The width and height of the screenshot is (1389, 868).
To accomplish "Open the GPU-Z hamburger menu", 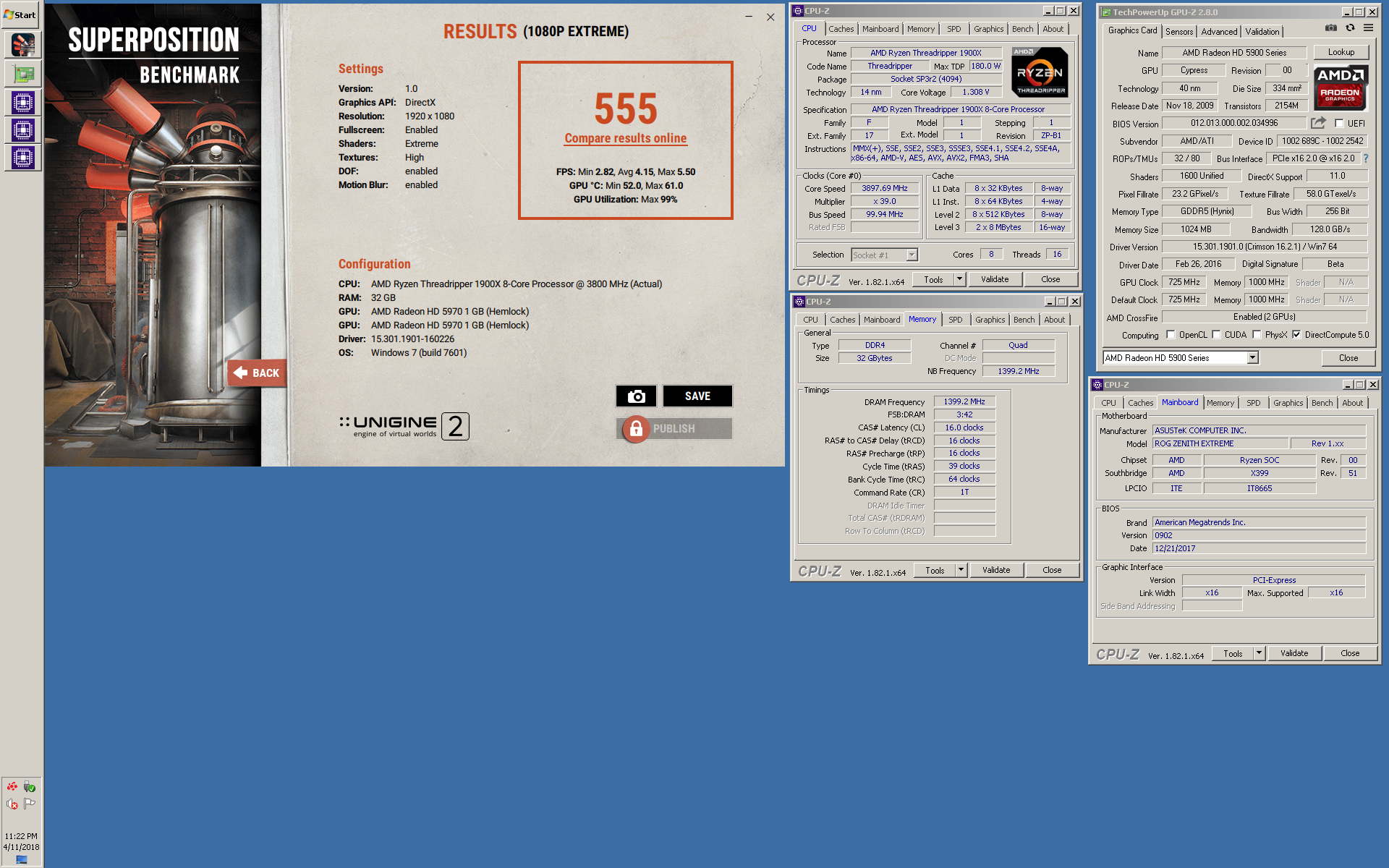I will click(x=1368, y=28).
